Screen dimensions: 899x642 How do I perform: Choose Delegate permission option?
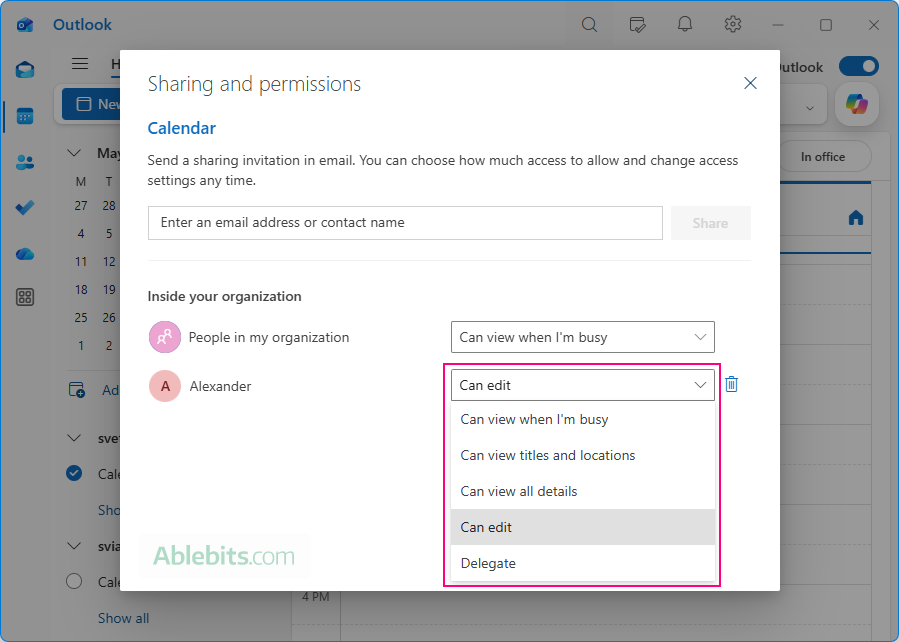pyautogui.click(x=583, y=563)
